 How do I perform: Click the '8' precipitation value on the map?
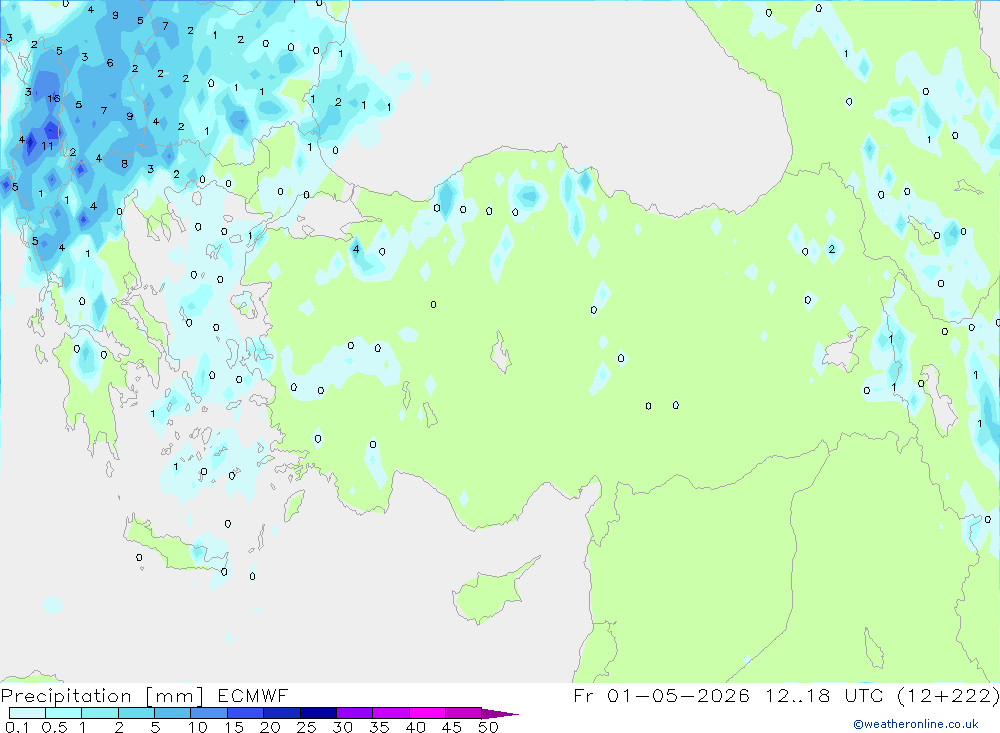click(x=124, y=164)
